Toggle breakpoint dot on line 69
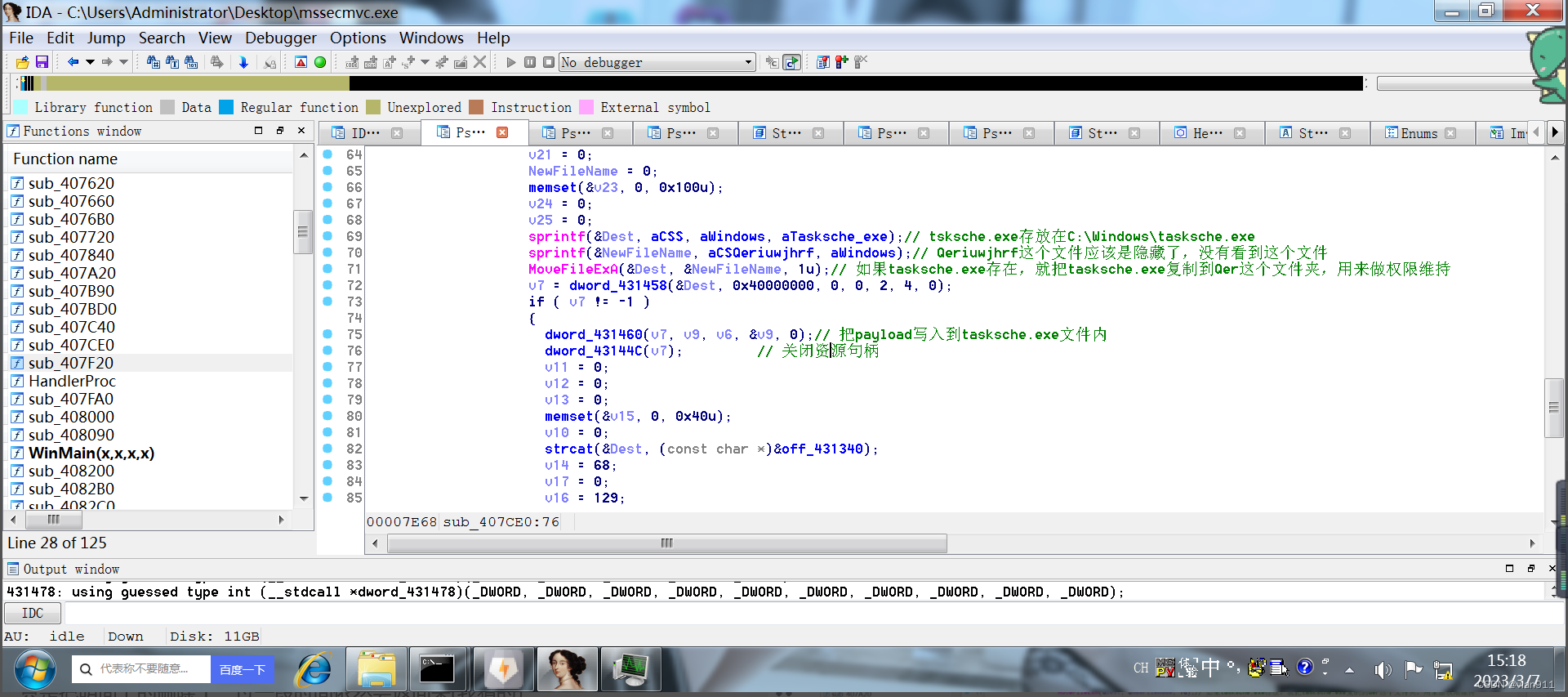This screenshot has height=697, width=1568. pos(327,235)
